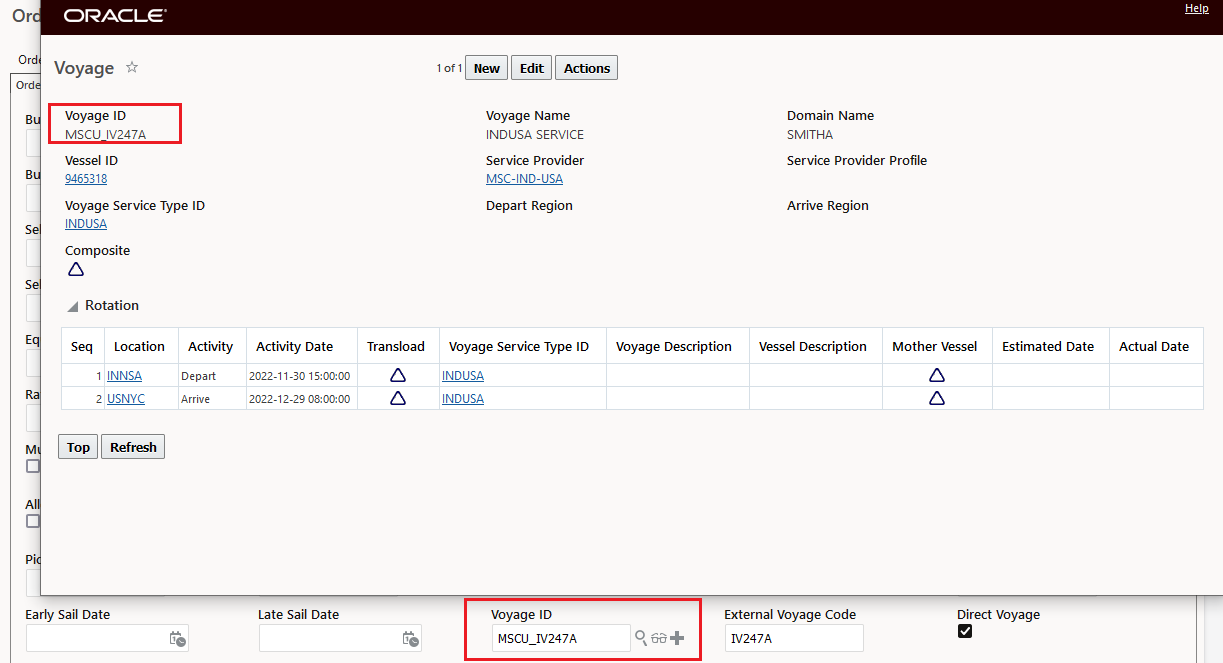Open USNYC location link
Image resolution: width=1223 pixels, height=663 pixels.
(126, 399)
